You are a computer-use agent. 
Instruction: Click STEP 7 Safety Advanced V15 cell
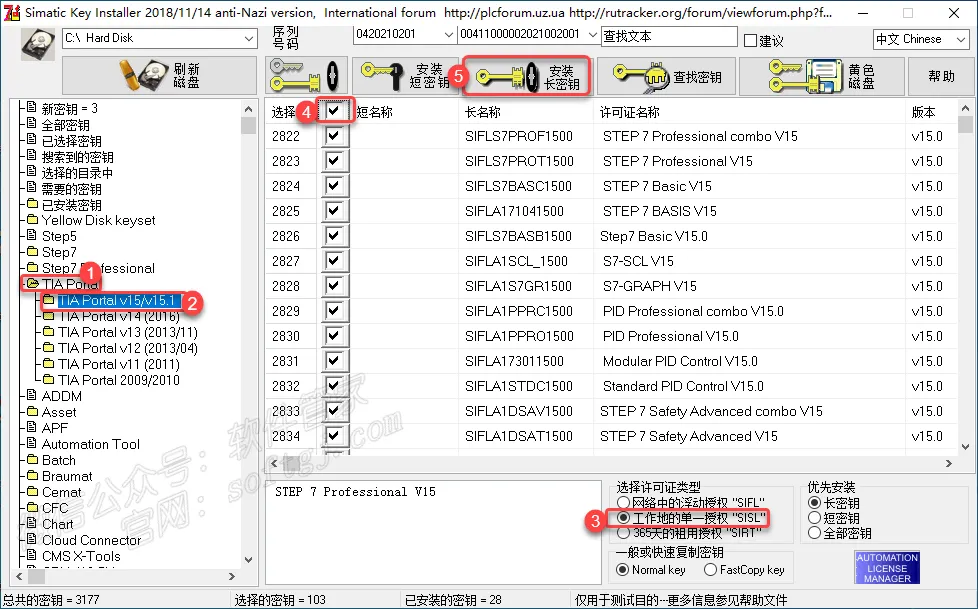689,436
